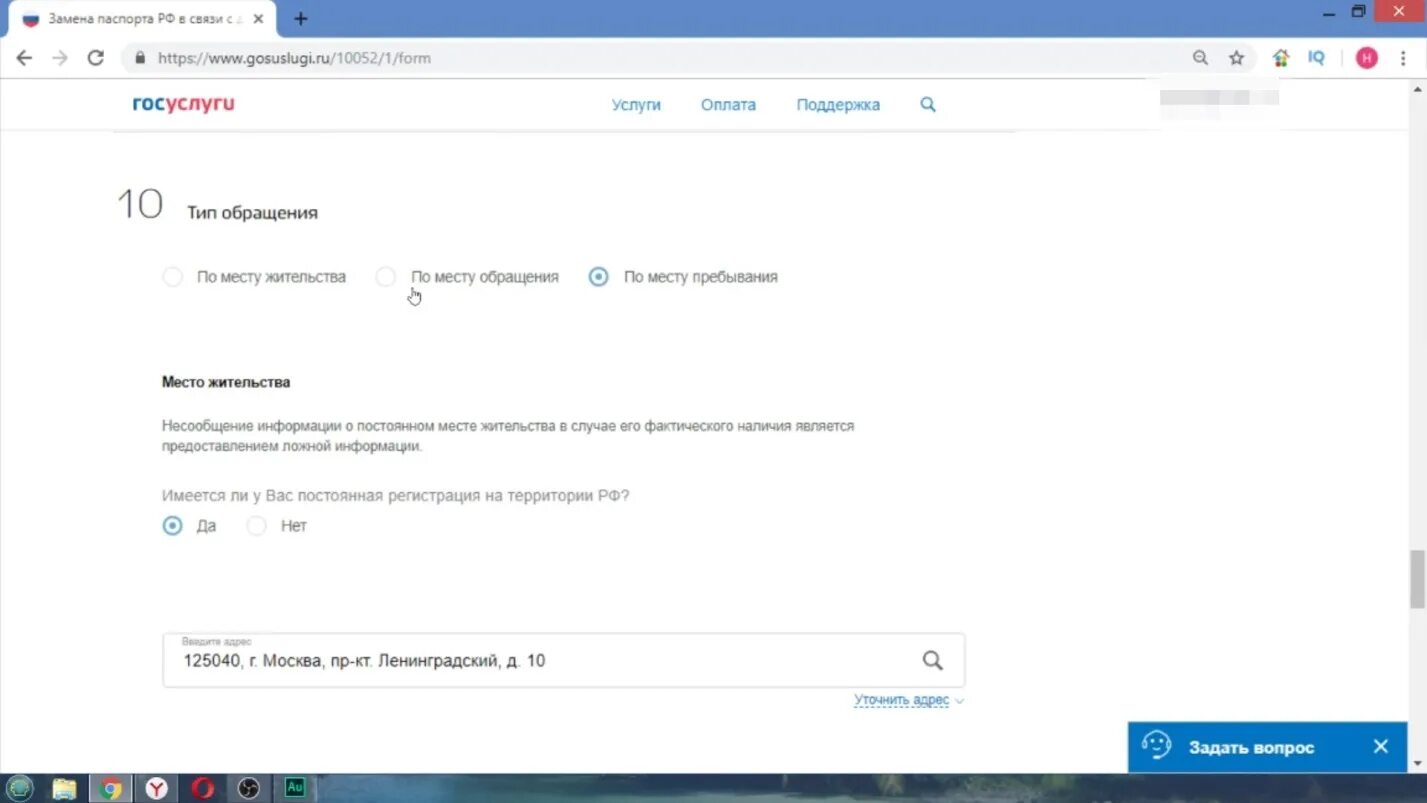Click the search icon in address field

932,660
